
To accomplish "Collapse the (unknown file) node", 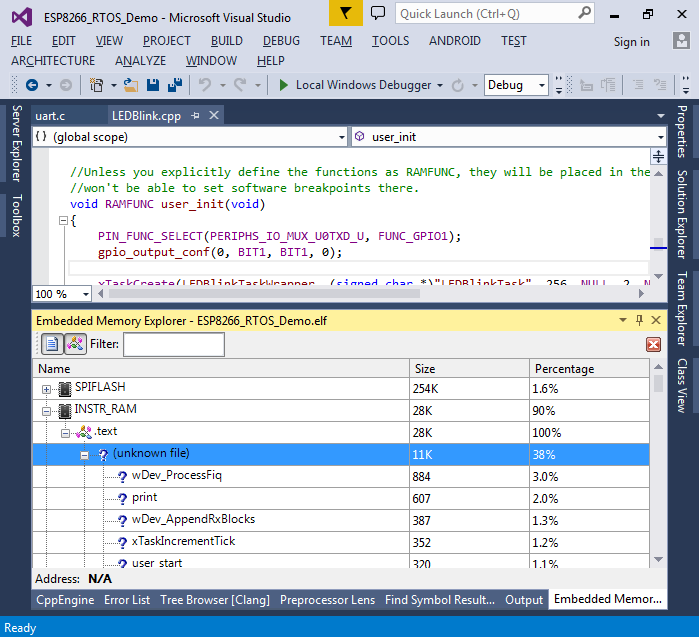I will (x=84, y=455).
